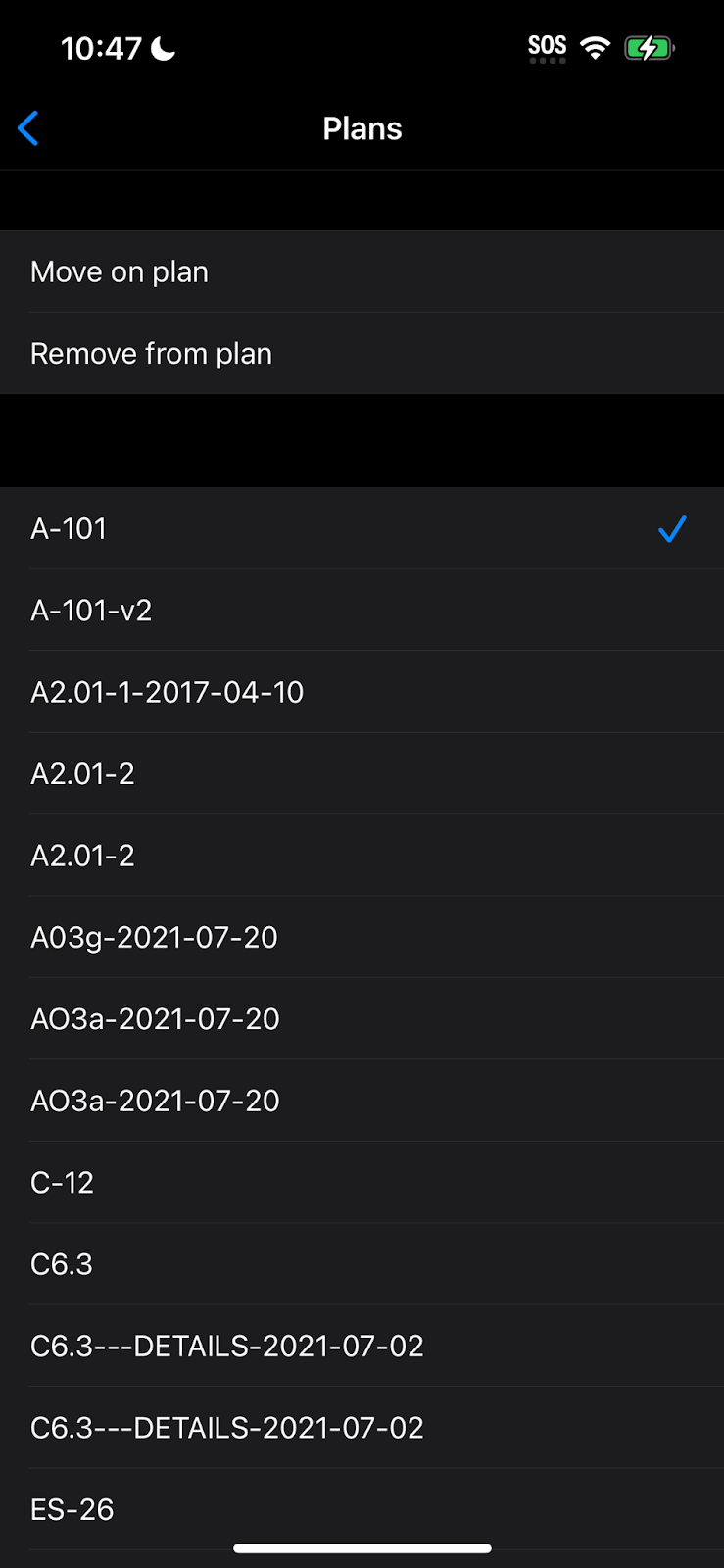Click the blue checkmark beside A-101
This screenshot has height=1568, width=724.
point(672,529)
